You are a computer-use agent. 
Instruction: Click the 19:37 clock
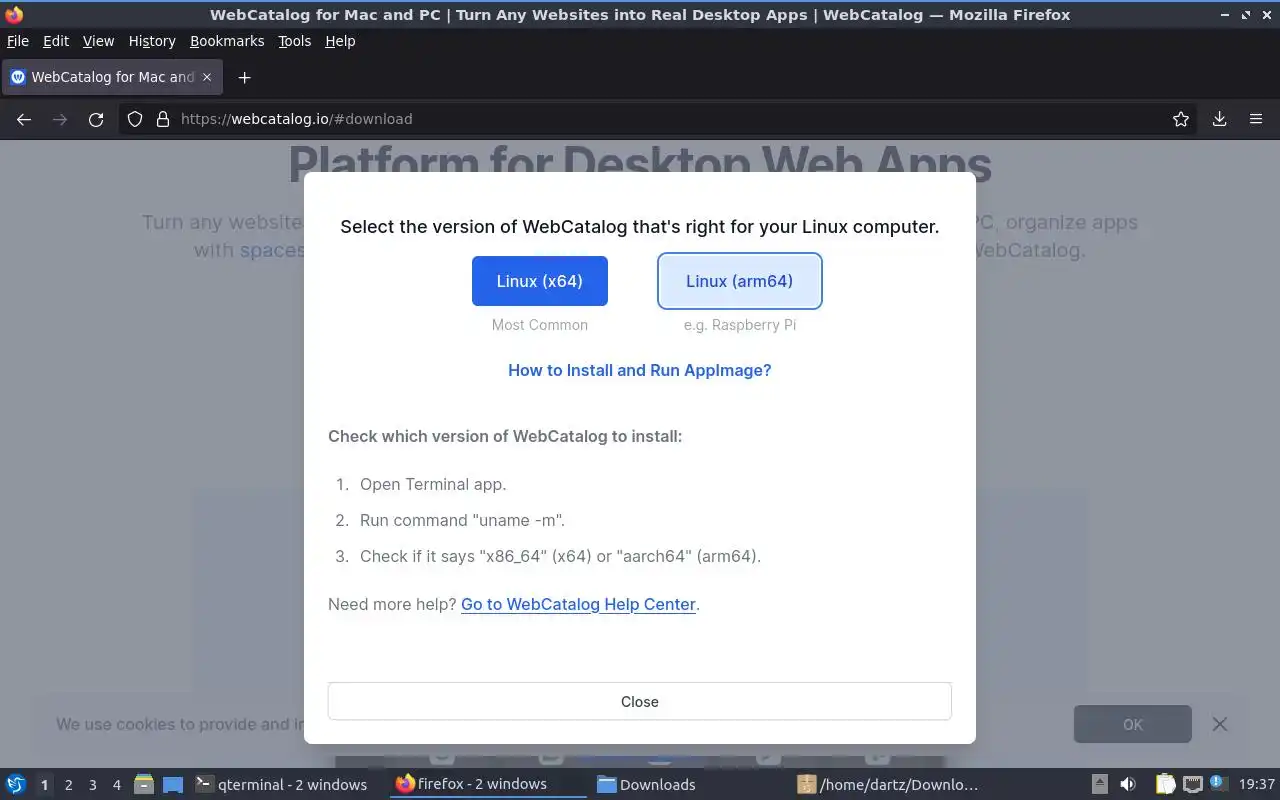click(x=1257, y=785)
